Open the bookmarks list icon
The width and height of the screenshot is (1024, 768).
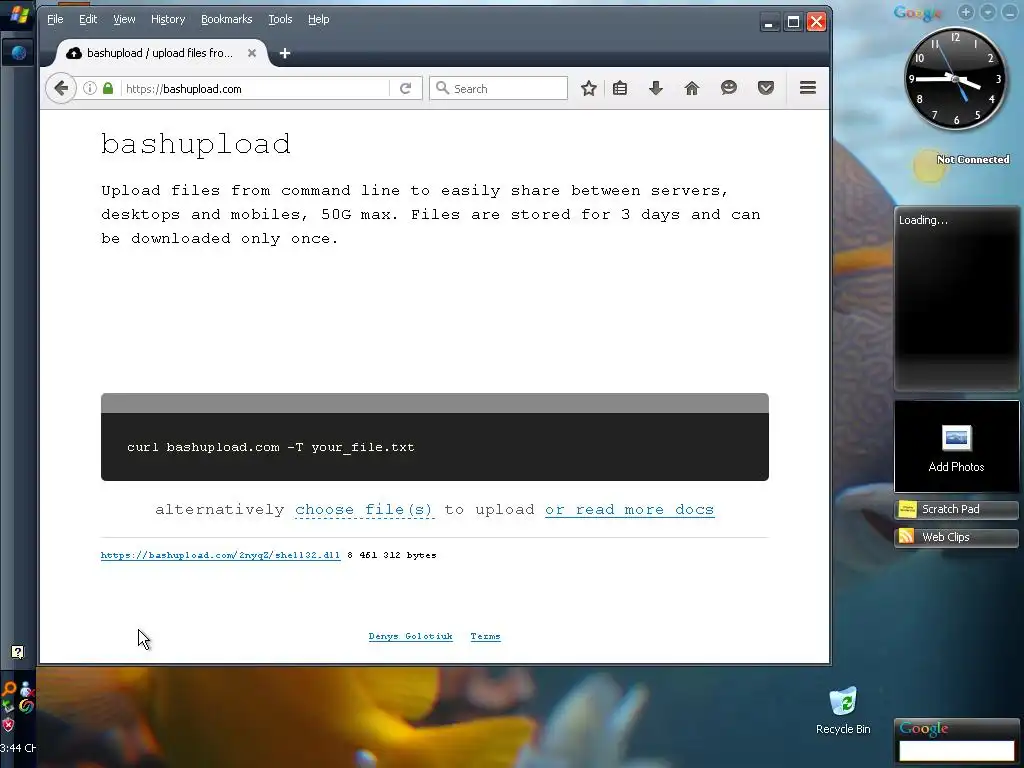tap(620, 88)
